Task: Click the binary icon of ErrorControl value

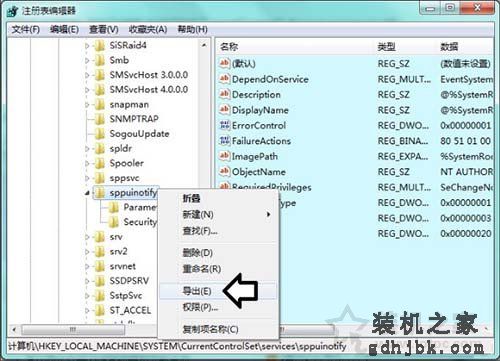Action: [225, 125]
